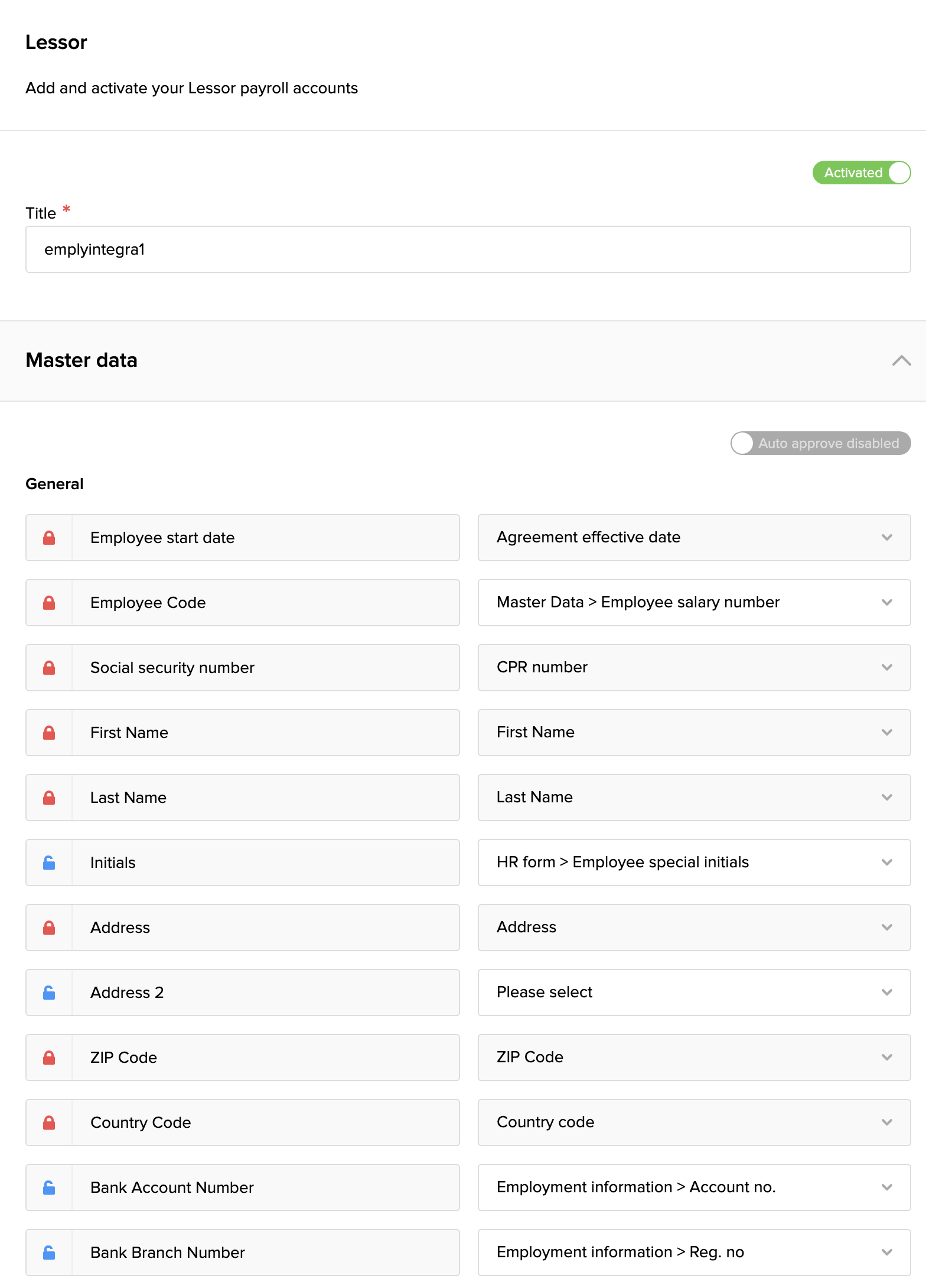Image resolution: width=926 pixels, height=1288 pixels.
Task: Click the Title input field
Action: (468, 249)
